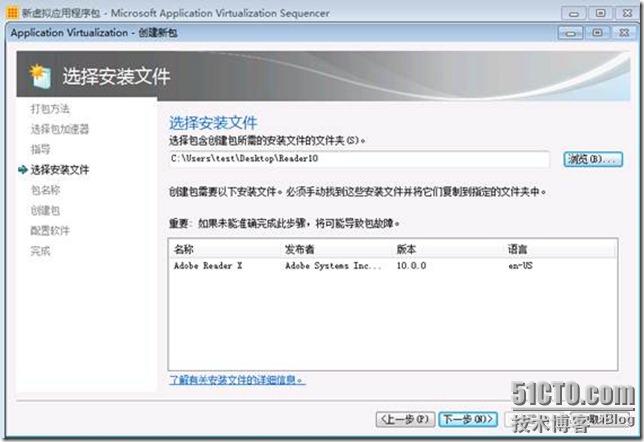The height and width of the screenshot is (442, 644).
Task: Minimize the 创建新包 wizard dialog
Action: point(570,33)
